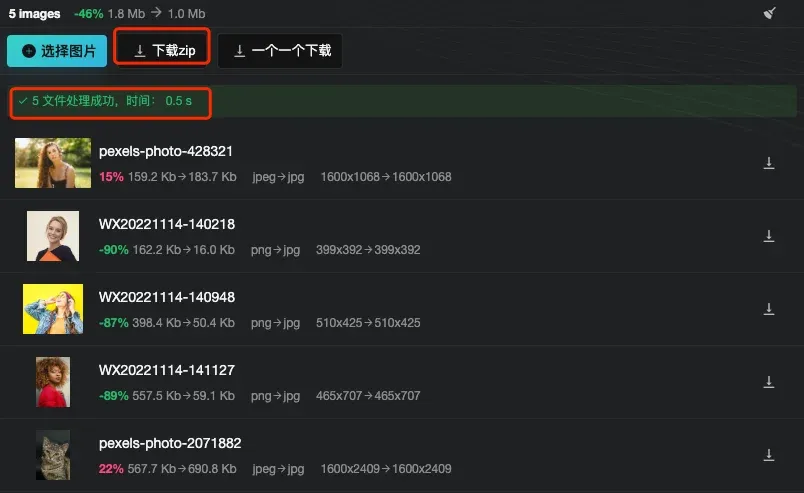Click the 5 images header label
The width and height of the screenshot is (804, 493).
tap(34, 14)
